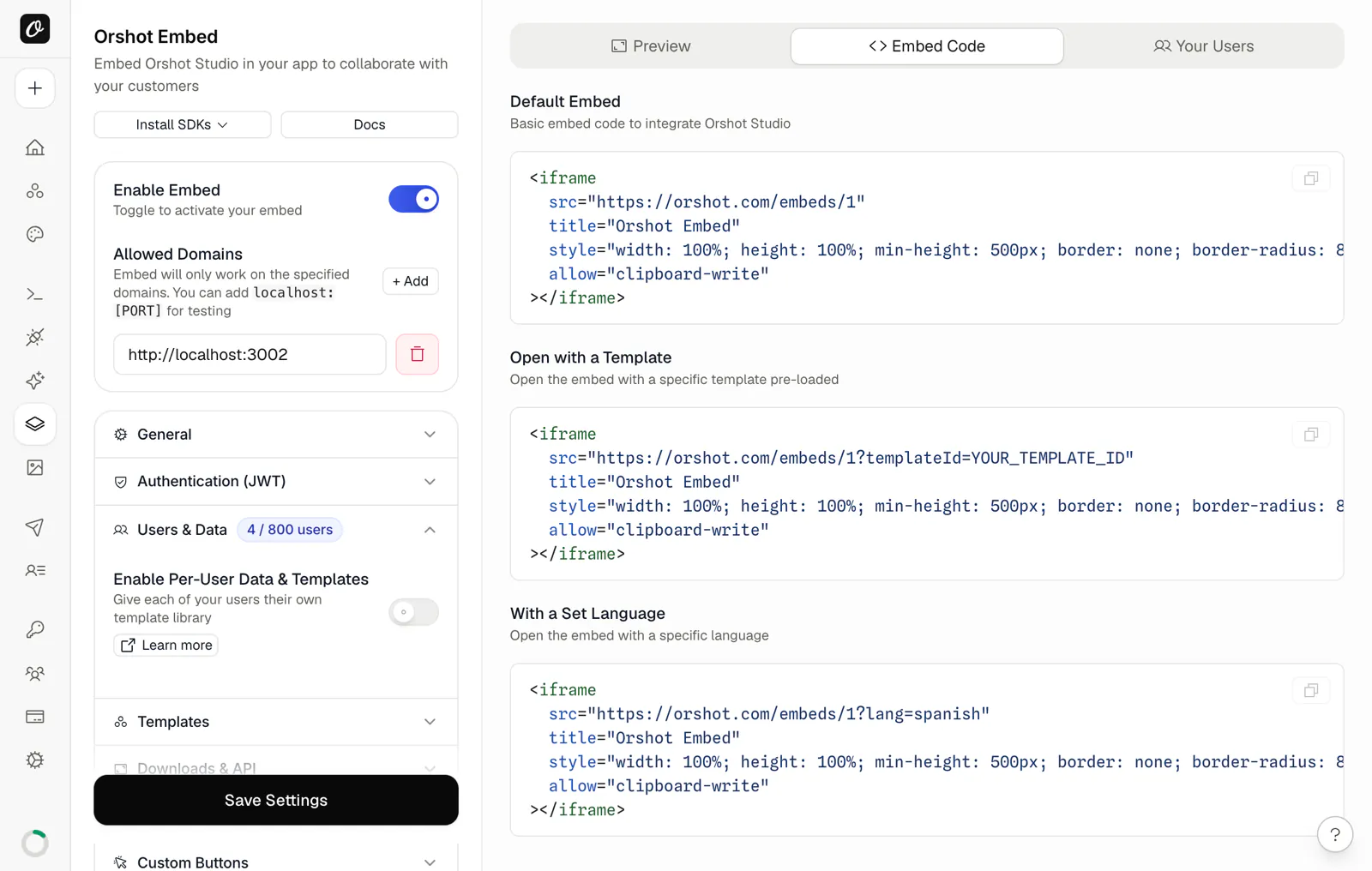
Task: Turn off the Enable Embed toggle
Action: coord(413,199)
